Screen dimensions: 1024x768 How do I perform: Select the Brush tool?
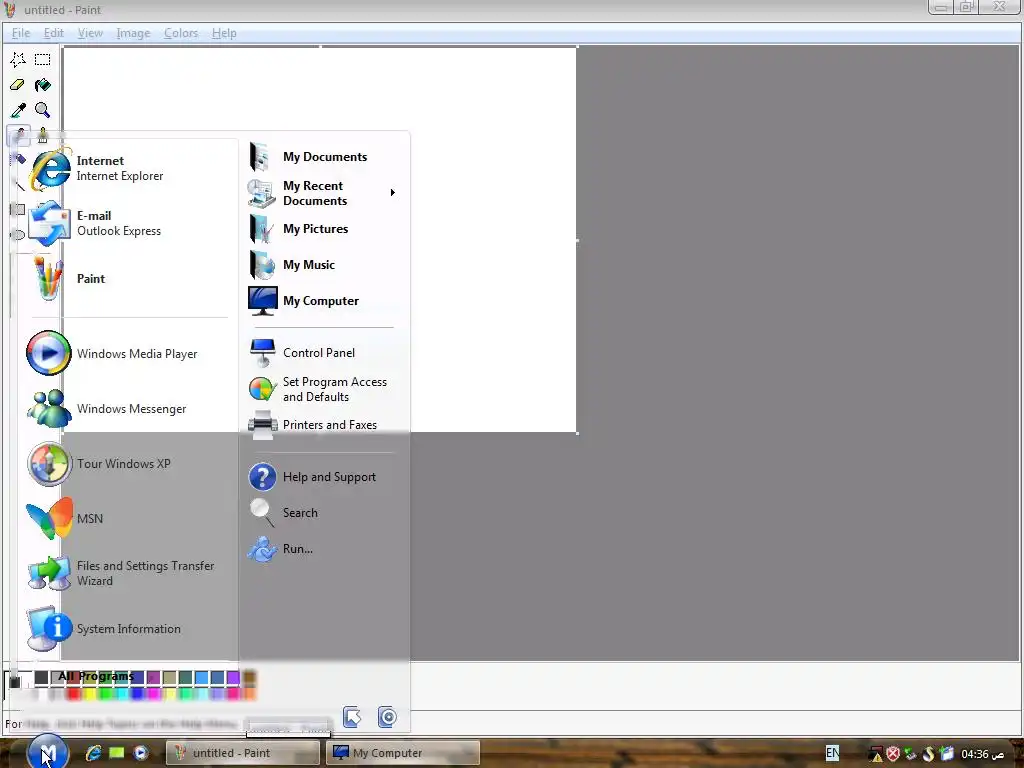[42, 135]
